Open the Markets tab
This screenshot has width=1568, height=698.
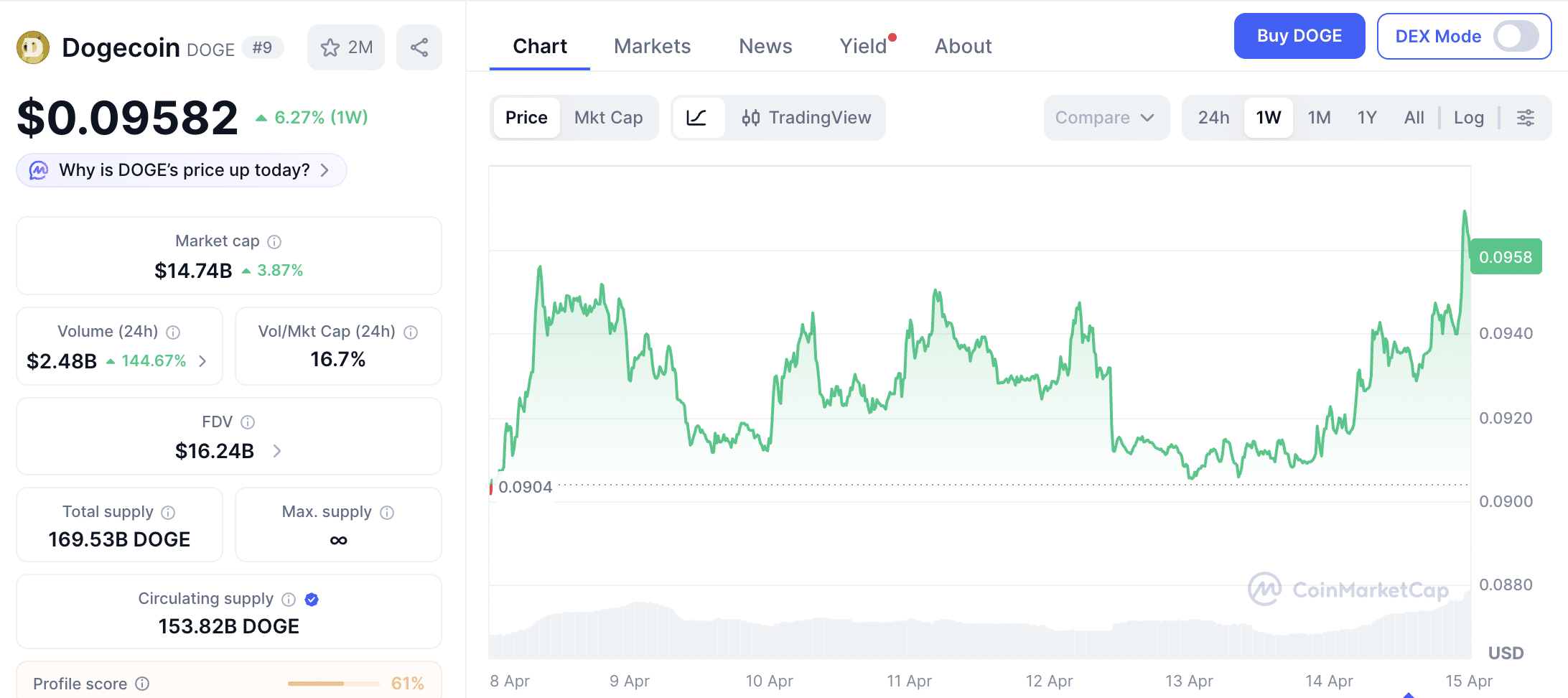coord(652,47)
